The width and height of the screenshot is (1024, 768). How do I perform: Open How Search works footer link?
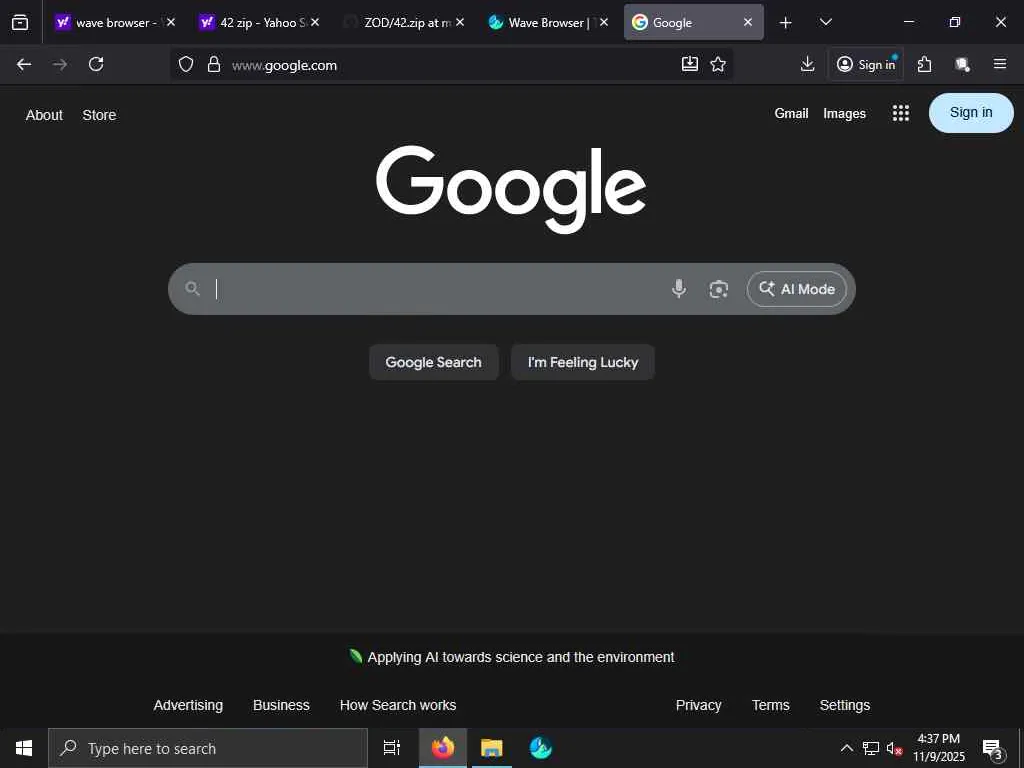click(x=398, y=705)
